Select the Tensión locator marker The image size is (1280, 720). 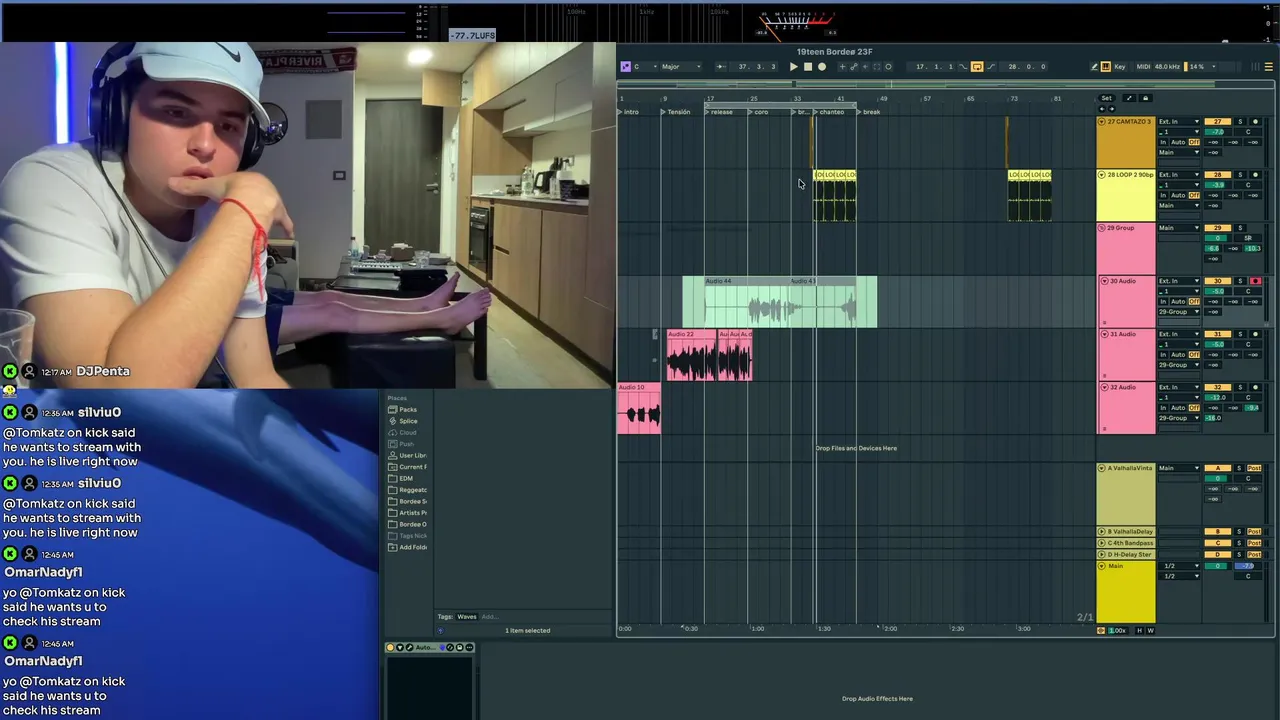pos(675,112)
